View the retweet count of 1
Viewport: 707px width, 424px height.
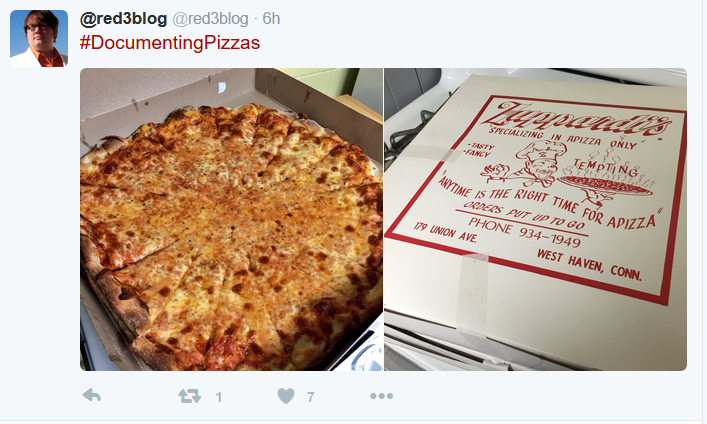point(219,397)
